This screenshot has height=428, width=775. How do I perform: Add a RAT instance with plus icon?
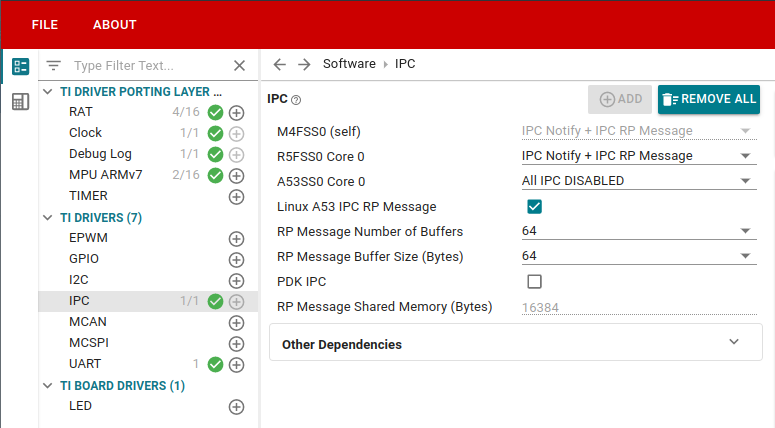coord(236,113)
